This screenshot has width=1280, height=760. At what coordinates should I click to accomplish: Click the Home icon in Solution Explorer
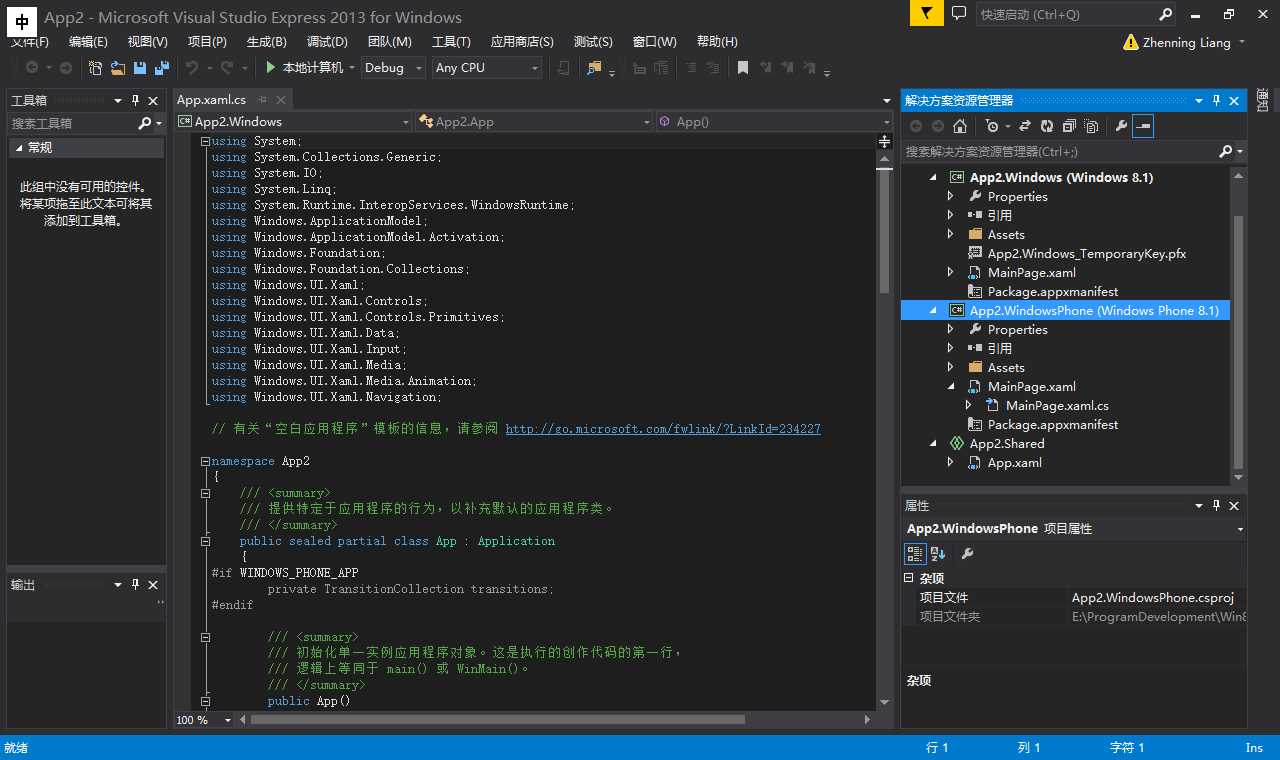tap(960, 126)
